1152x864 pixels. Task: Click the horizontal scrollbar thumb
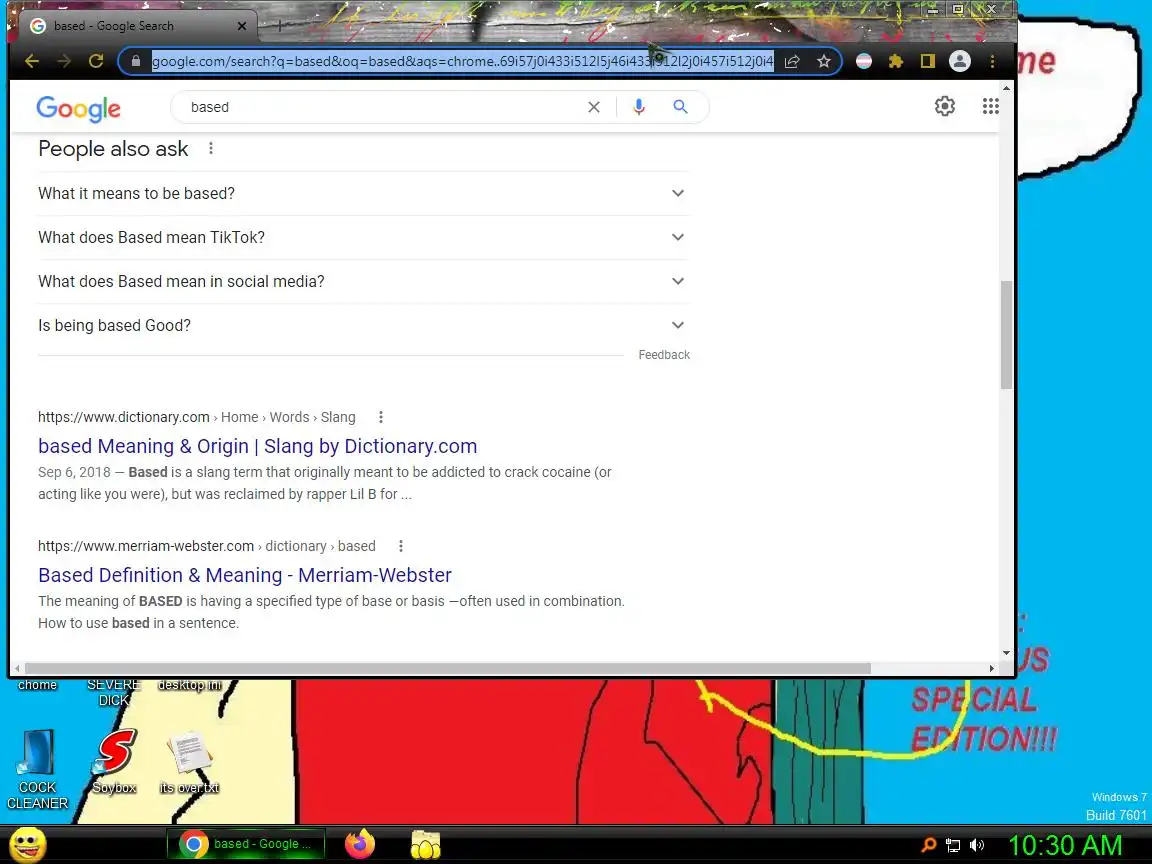click(x=447, y=669)
